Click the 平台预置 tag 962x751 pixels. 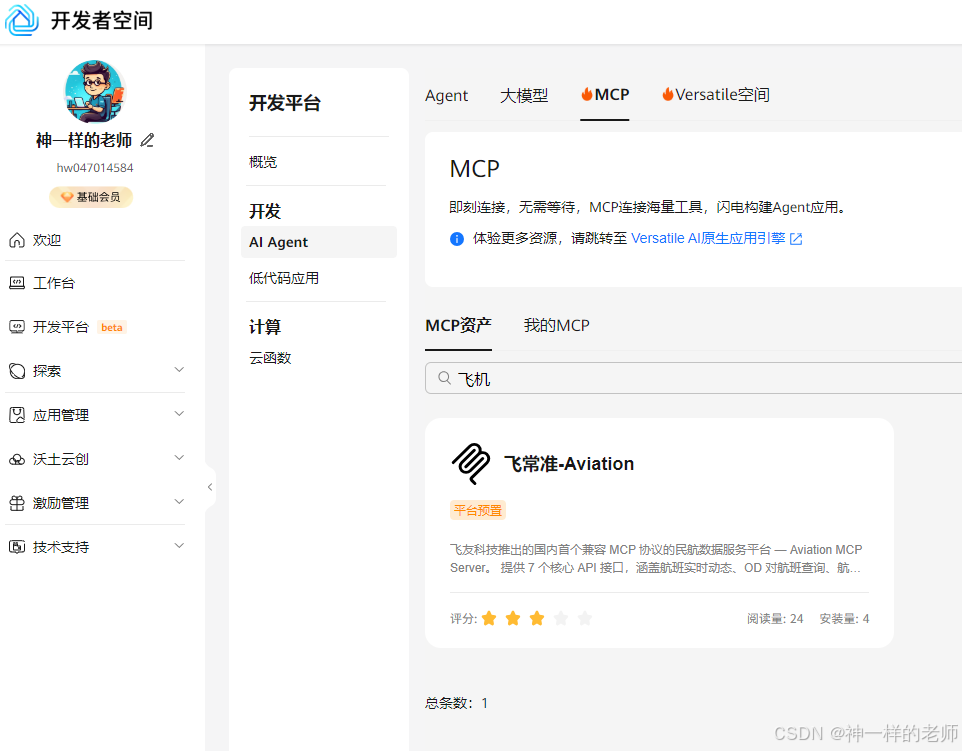point(478,510)
